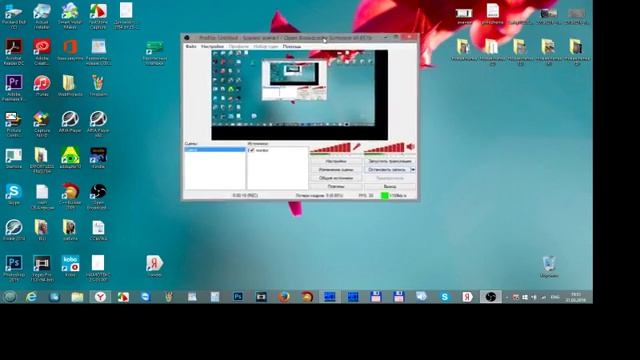Screen dimensions: 640x360
Task: Open the FastStone Capture desktop icon
Action: (x=98, y=16)
